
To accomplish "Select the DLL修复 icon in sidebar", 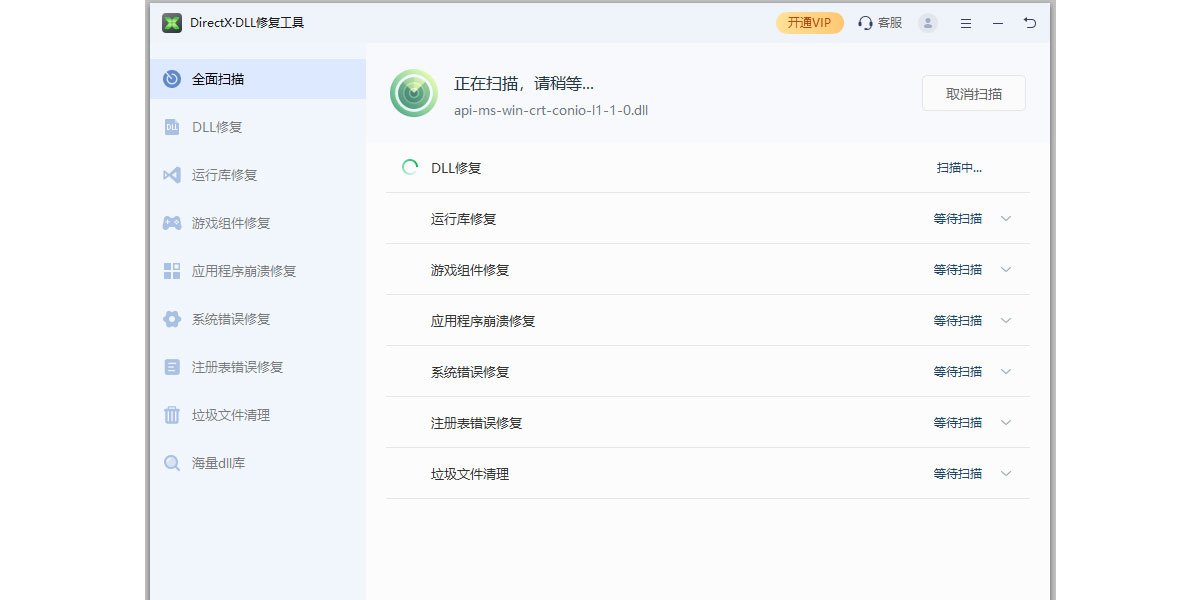I will [x=172, y=127].
